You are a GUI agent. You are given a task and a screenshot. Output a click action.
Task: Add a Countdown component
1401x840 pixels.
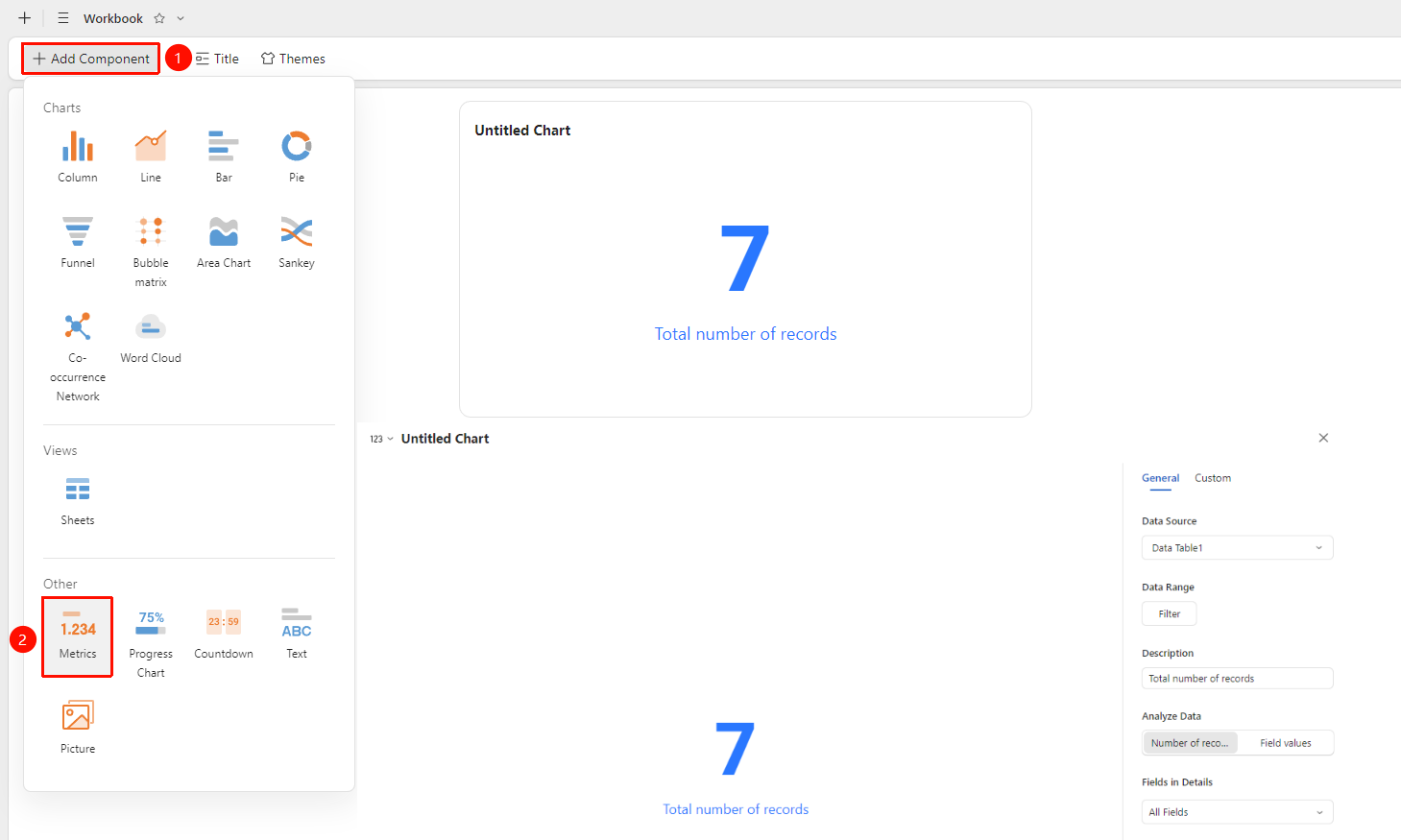[x=224, y=633]
